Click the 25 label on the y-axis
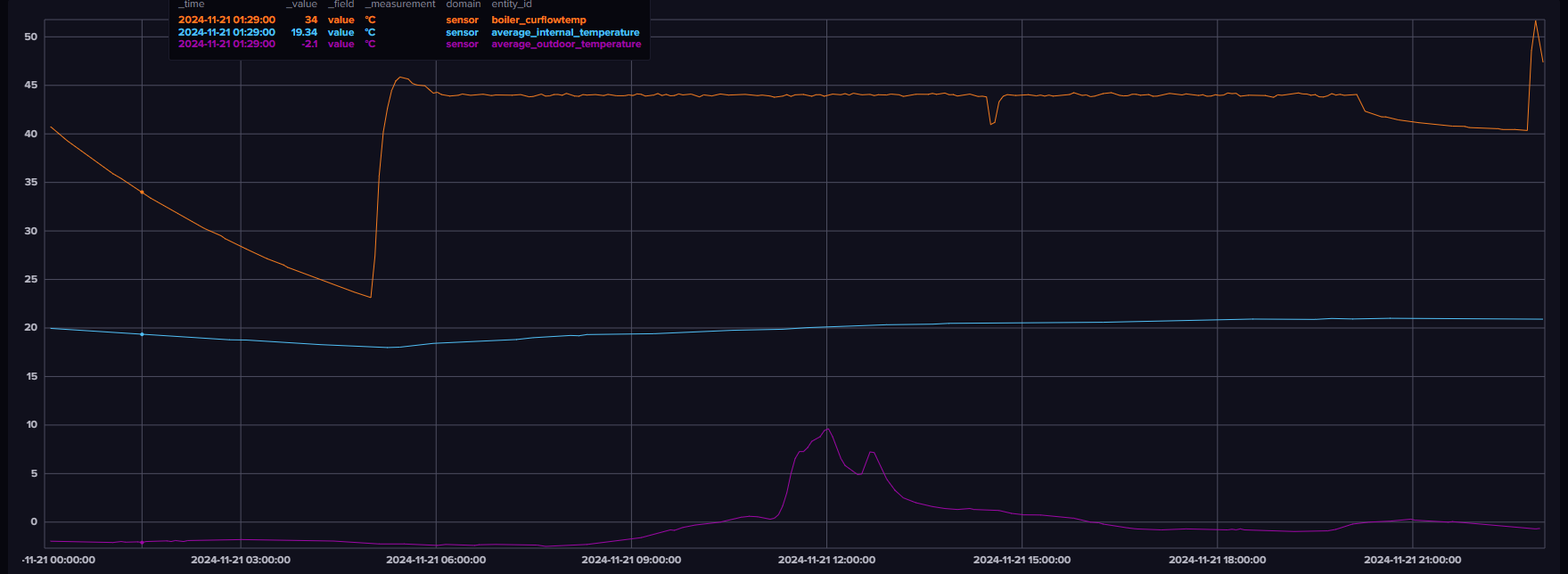The height and width of the screenshot is (574, 1568). click(x=29, y=279)
